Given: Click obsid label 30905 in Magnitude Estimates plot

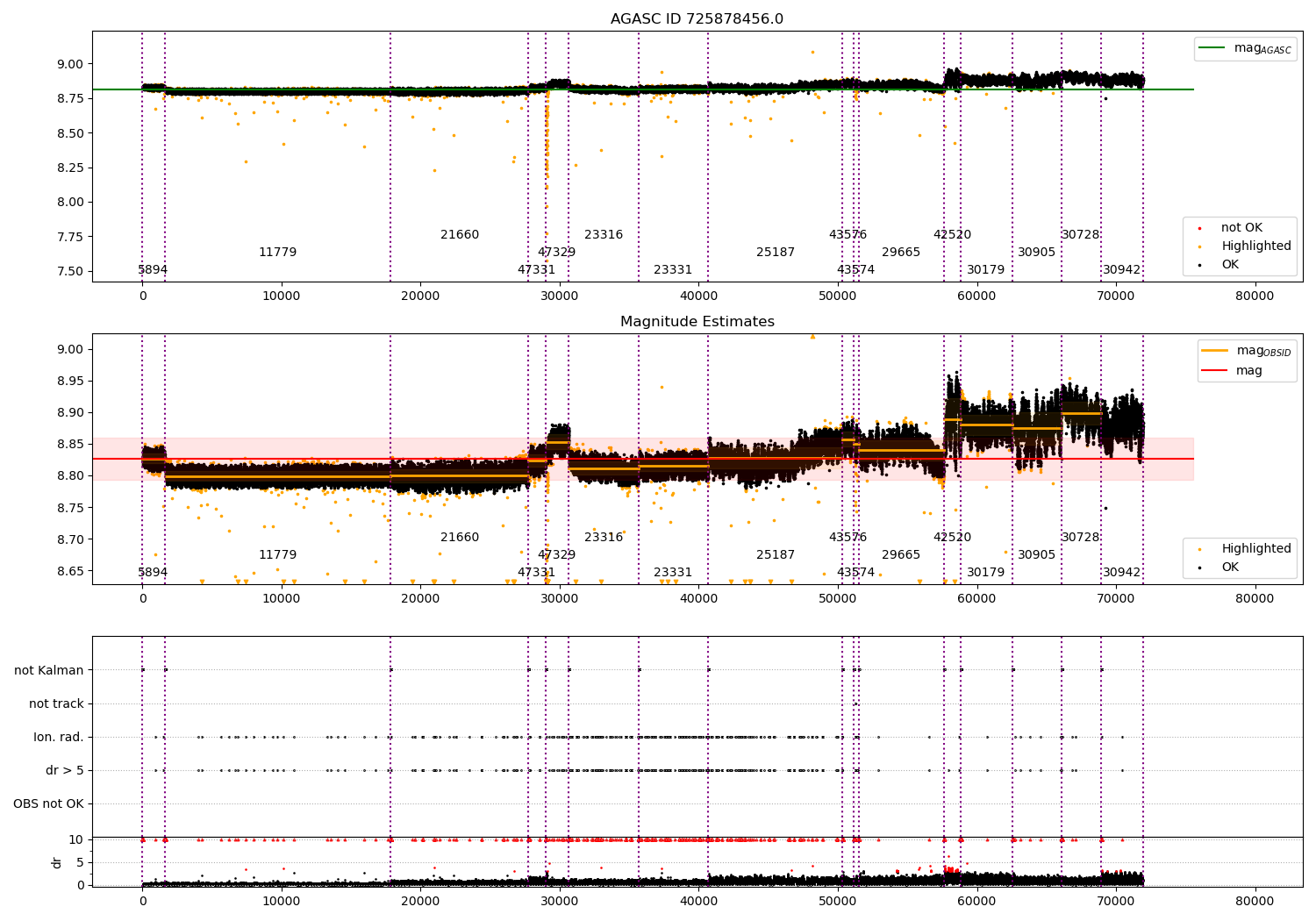Looking at the screenshot, I should click(1037, 555).
